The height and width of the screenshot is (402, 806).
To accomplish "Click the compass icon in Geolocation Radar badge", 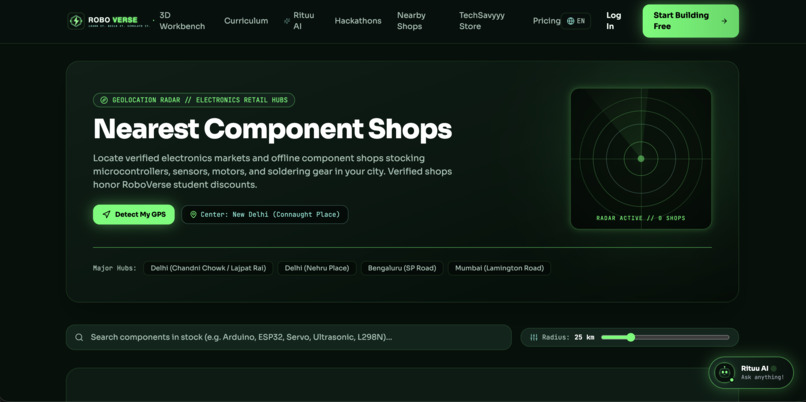I will [x=103, y=100].
